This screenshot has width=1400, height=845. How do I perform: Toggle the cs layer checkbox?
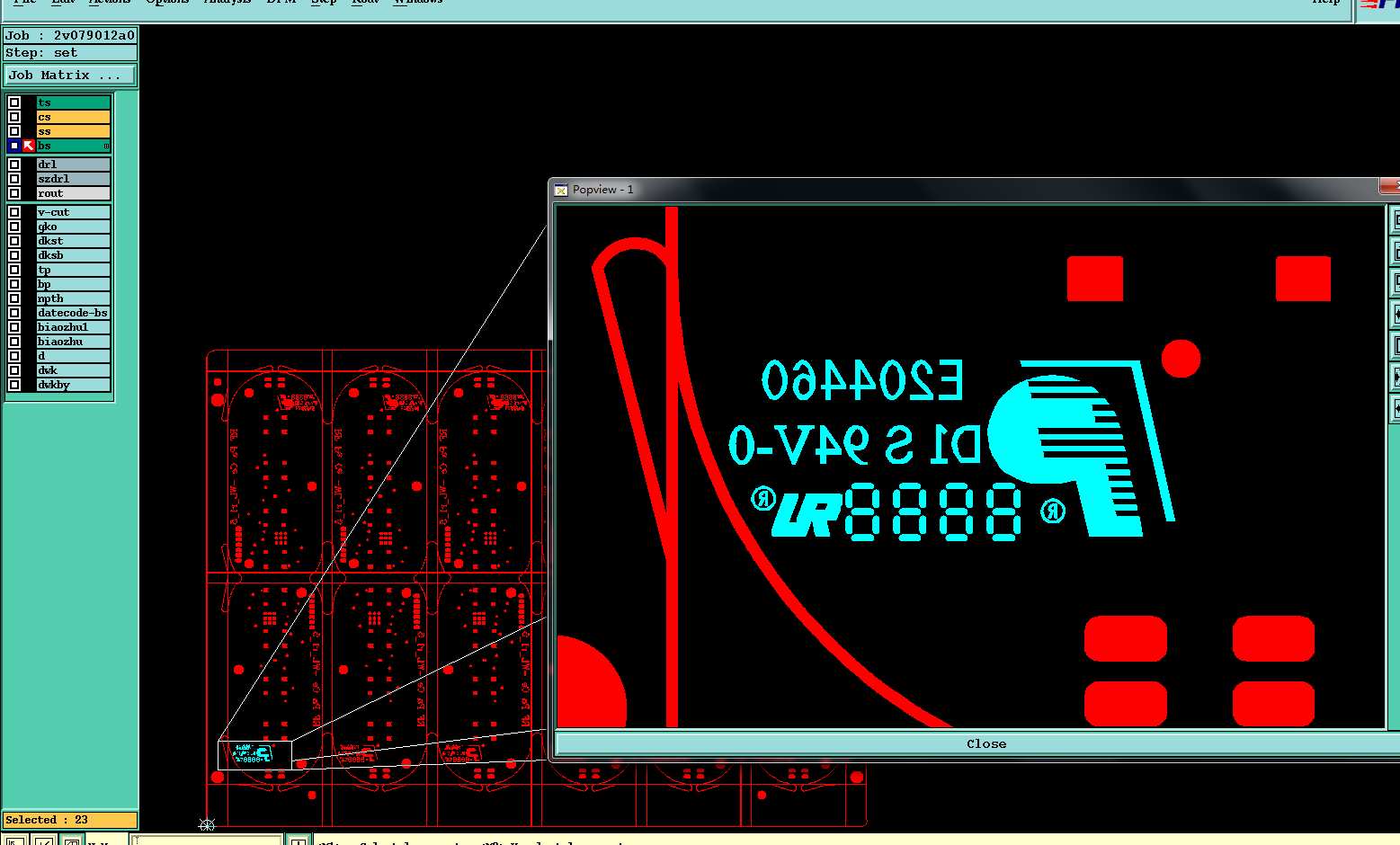pos(14,117)
